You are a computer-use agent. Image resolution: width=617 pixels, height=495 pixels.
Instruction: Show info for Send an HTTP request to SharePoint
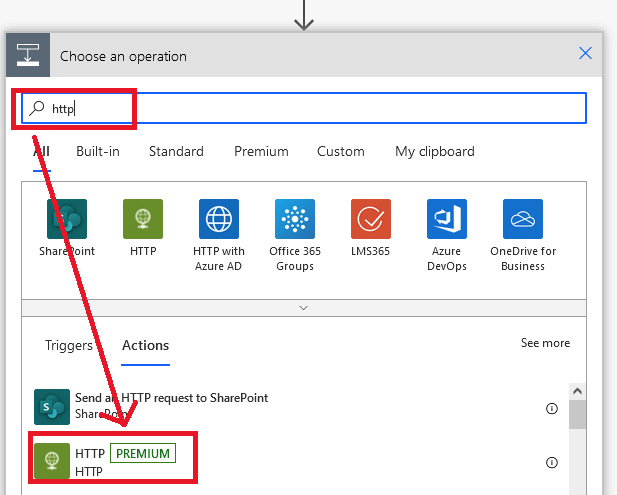(551, 408)
